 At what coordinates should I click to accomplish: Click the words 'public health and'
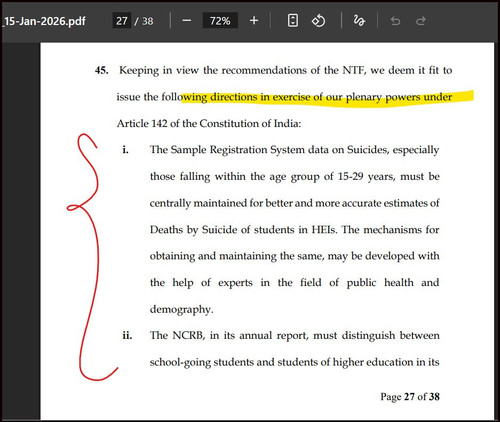click(393, 283)
